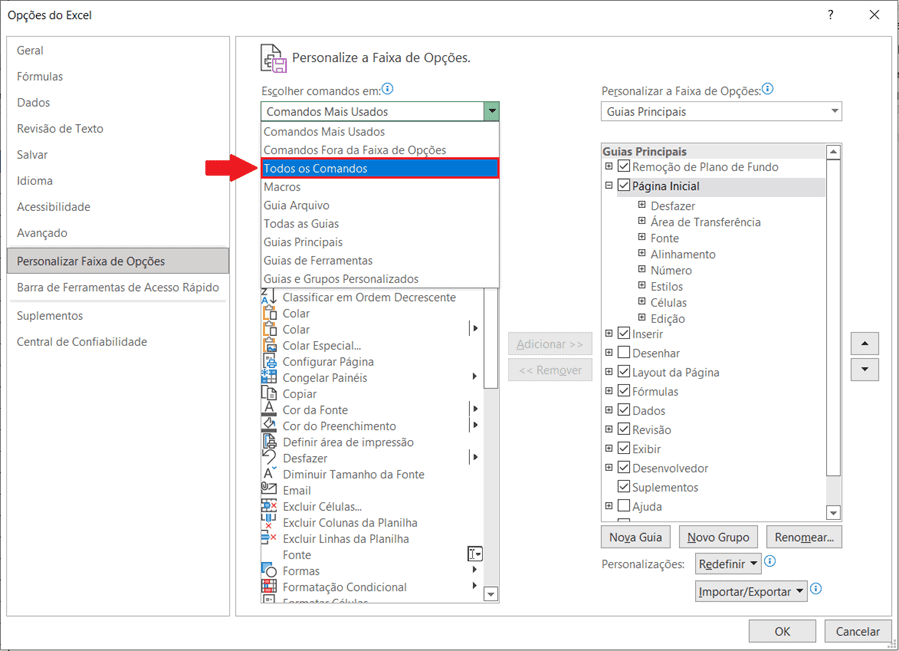Select the Macros option in dropdown
Screen dimensions: 899x651
click(380, 187)
